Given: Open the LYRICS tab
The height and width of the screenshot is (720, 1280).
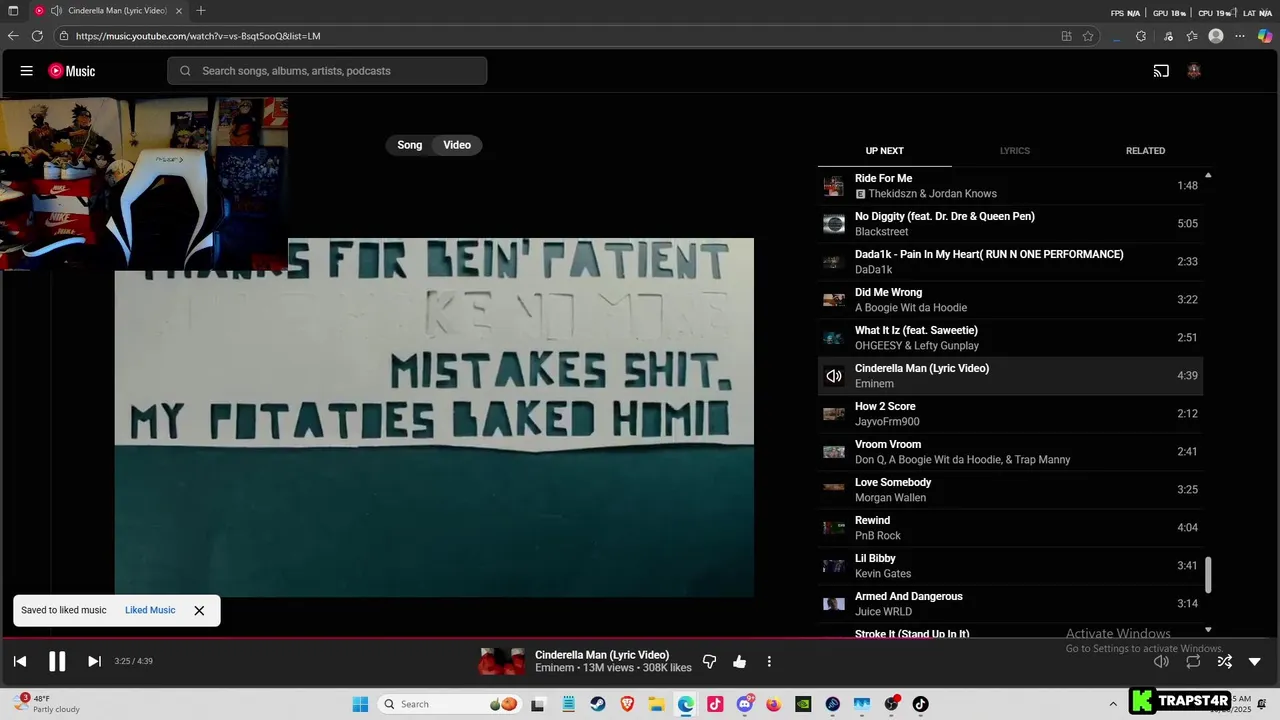Looking at the screenshot, I should tap(1014, 151).
